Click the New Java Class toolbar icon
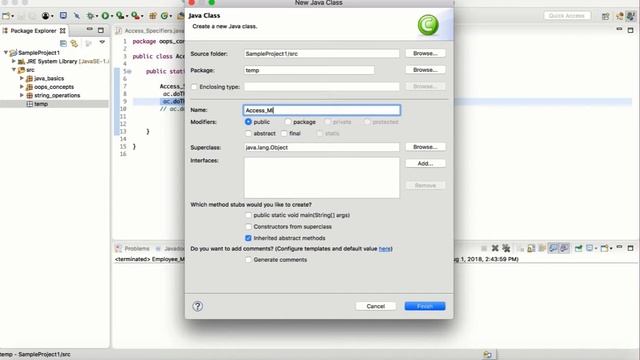Viewport: 640px width, 360px height. click(x=164, y=16)
